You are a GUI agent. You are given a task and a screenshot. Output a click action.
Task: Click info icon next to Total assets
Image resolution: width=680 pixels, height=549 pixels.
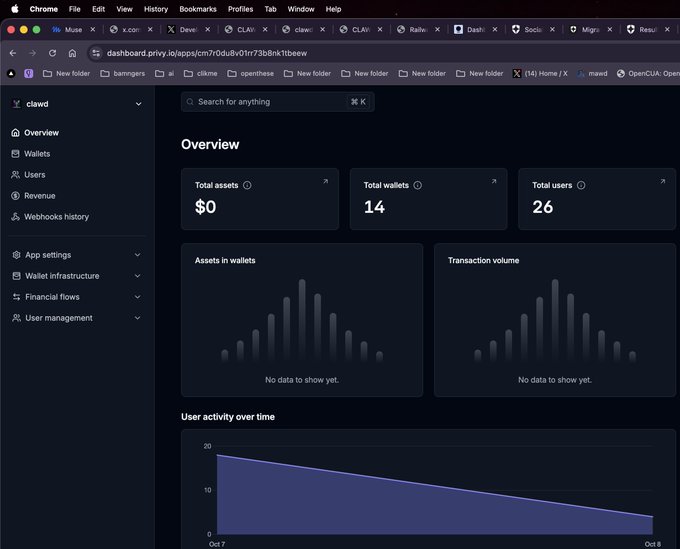(247, 185)
